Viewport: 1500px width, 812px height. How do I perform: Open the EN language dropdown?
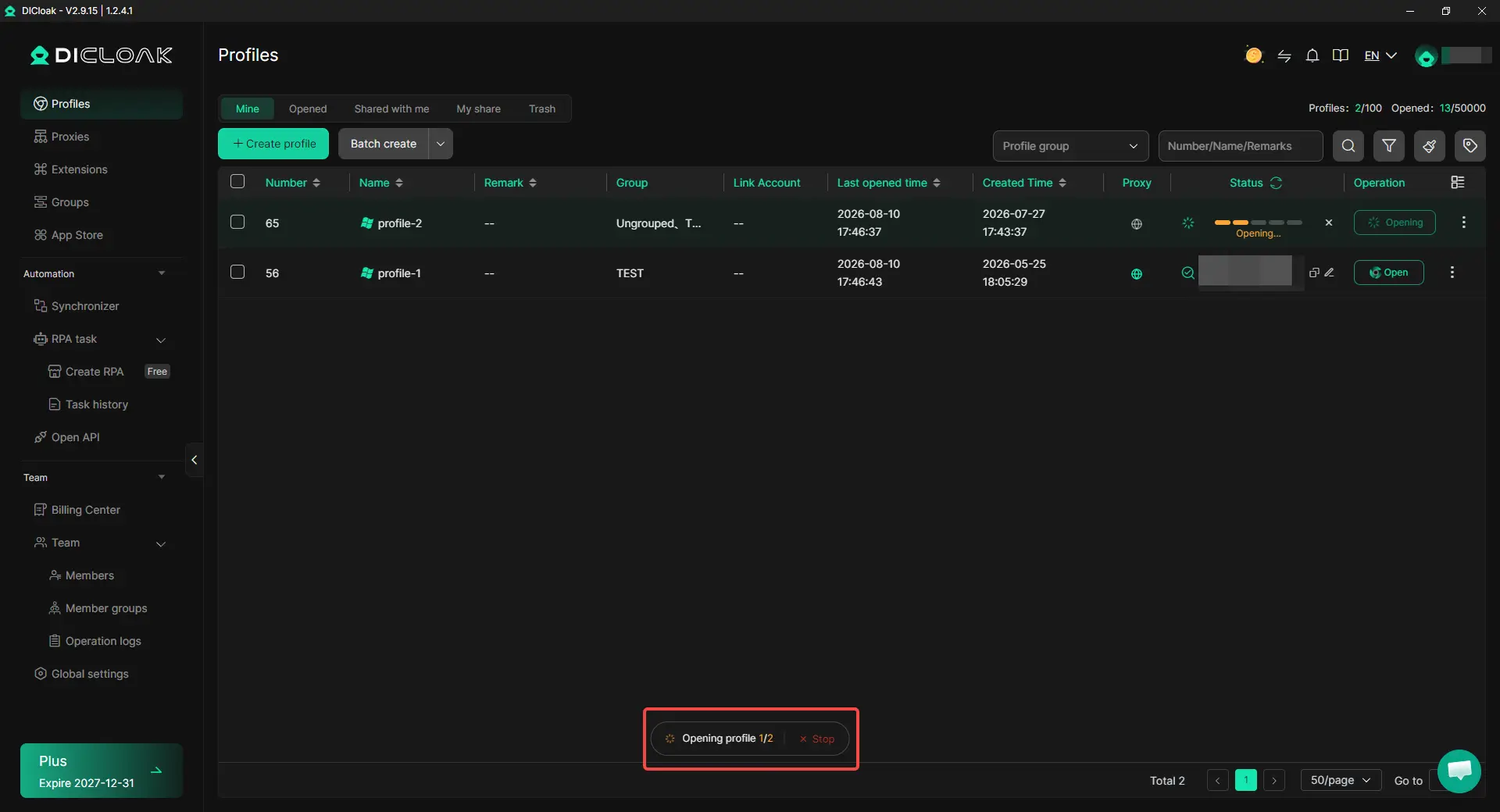[1380, 55]
